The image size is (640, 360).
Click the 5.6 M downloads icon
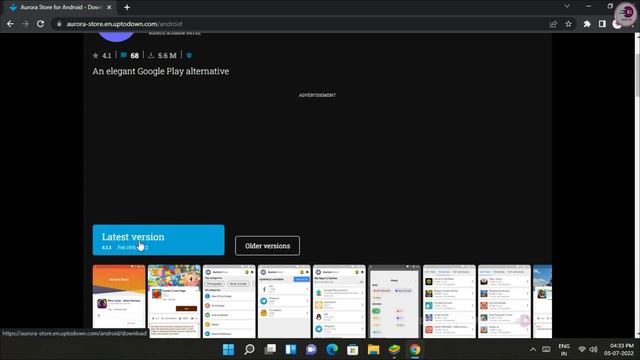(151, 55)
